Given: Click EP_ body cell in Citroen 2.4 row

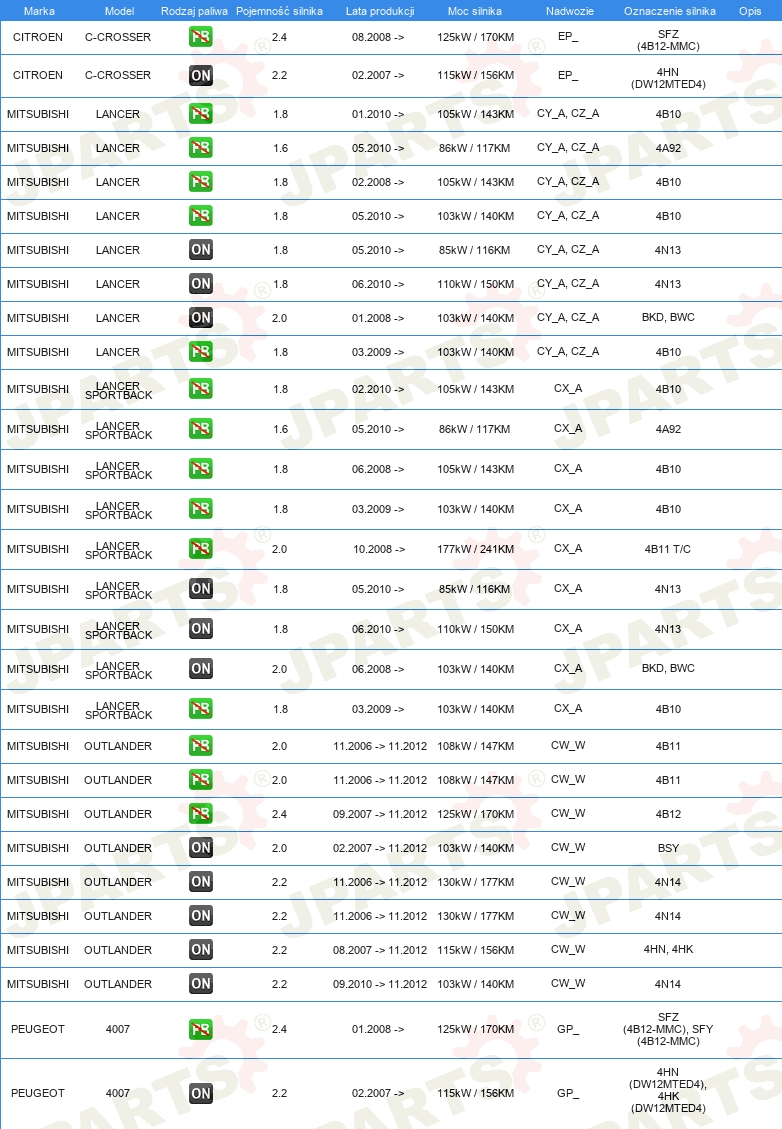Looking at the screenshot, I should pyautogui.click(x=568, y=36).
